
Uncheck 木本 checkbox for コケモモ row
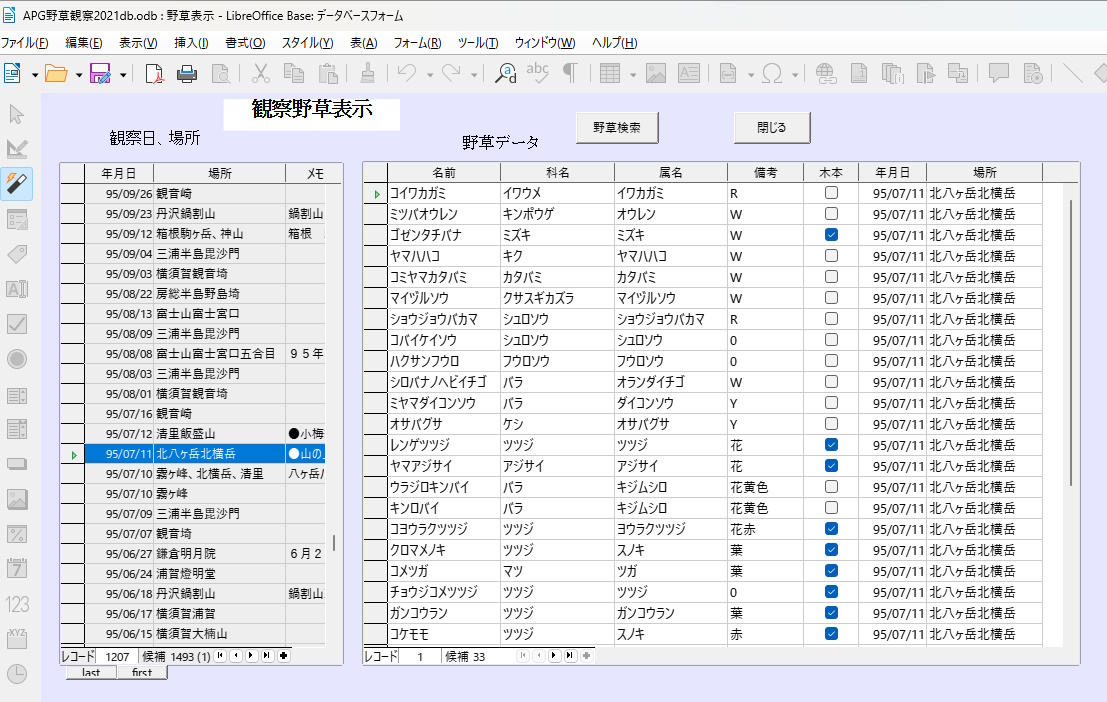click(x=832, y=633)
